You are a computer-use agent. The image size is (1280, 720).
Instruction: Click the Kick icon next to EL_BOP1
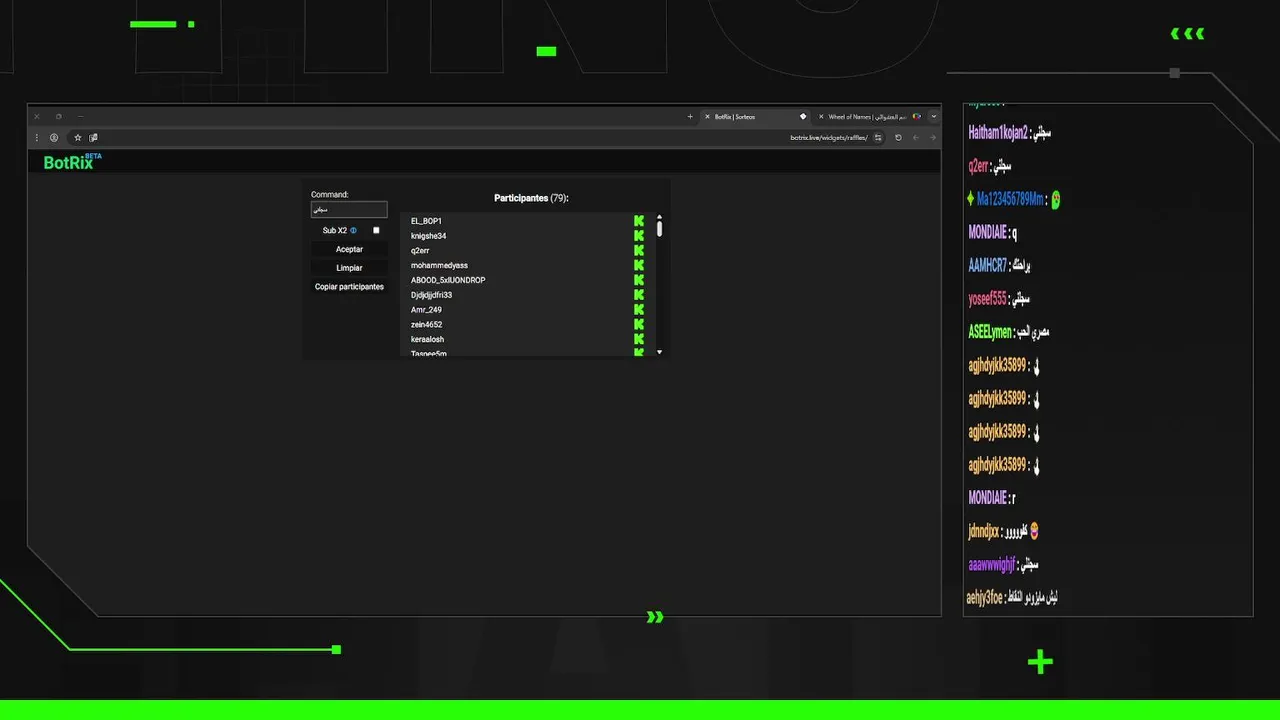(639, 221)
